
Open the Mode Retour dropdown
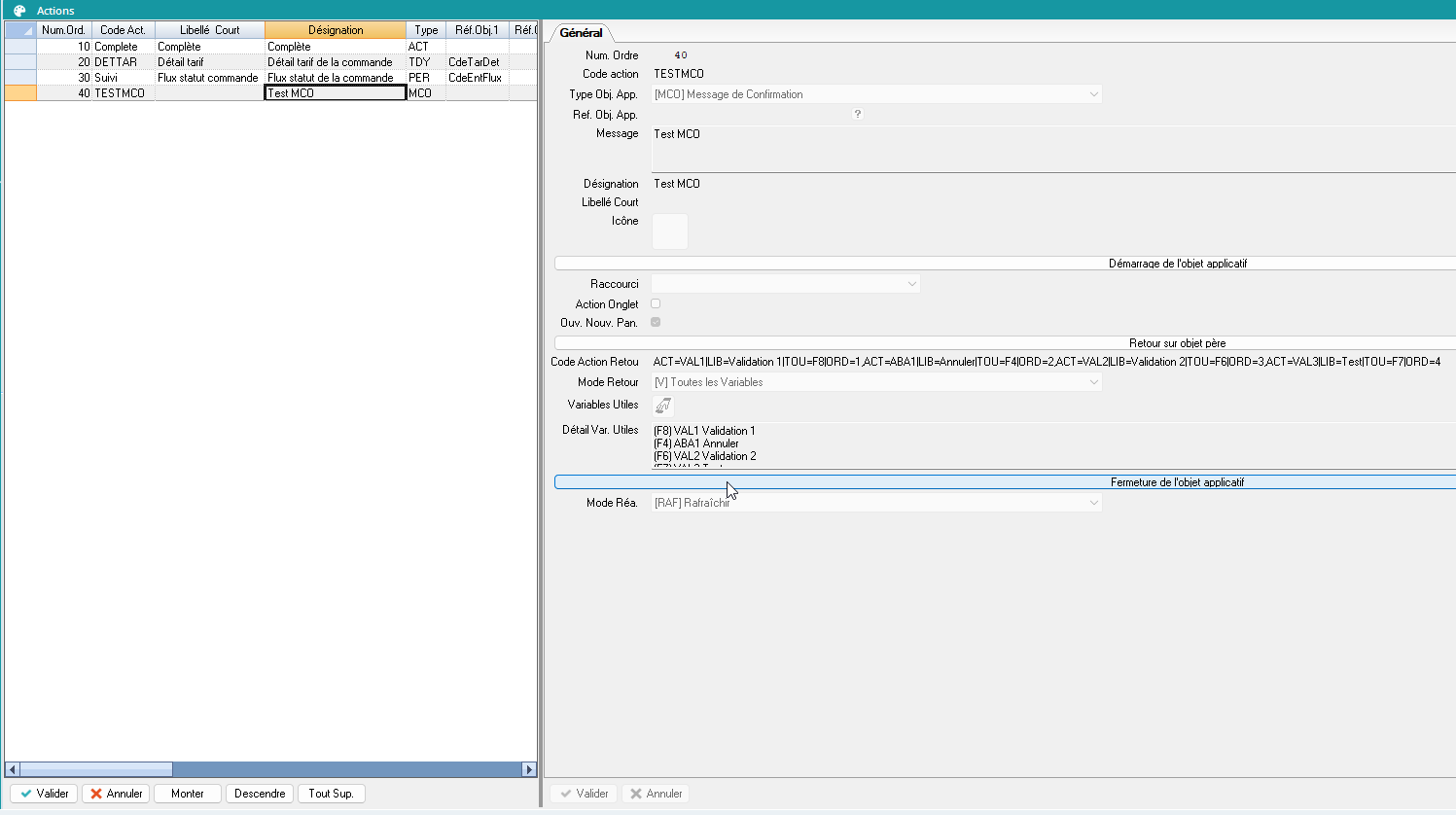1093,382
